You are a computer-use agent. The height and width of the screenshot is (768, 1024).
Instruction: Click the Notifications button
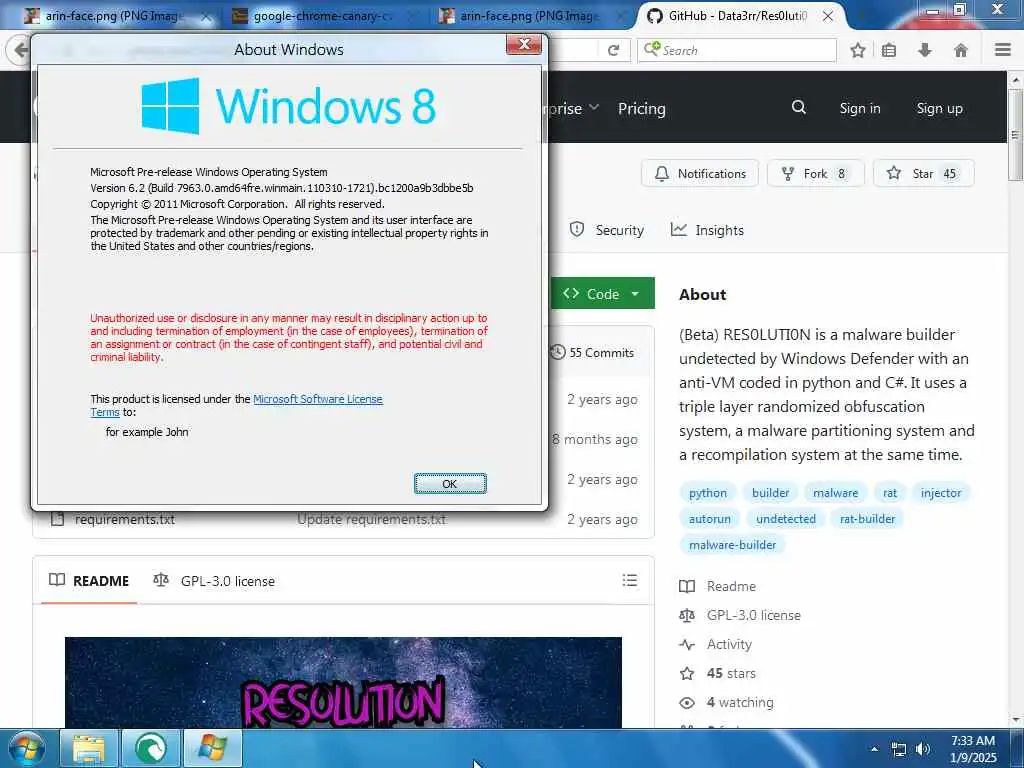(700, 174)
